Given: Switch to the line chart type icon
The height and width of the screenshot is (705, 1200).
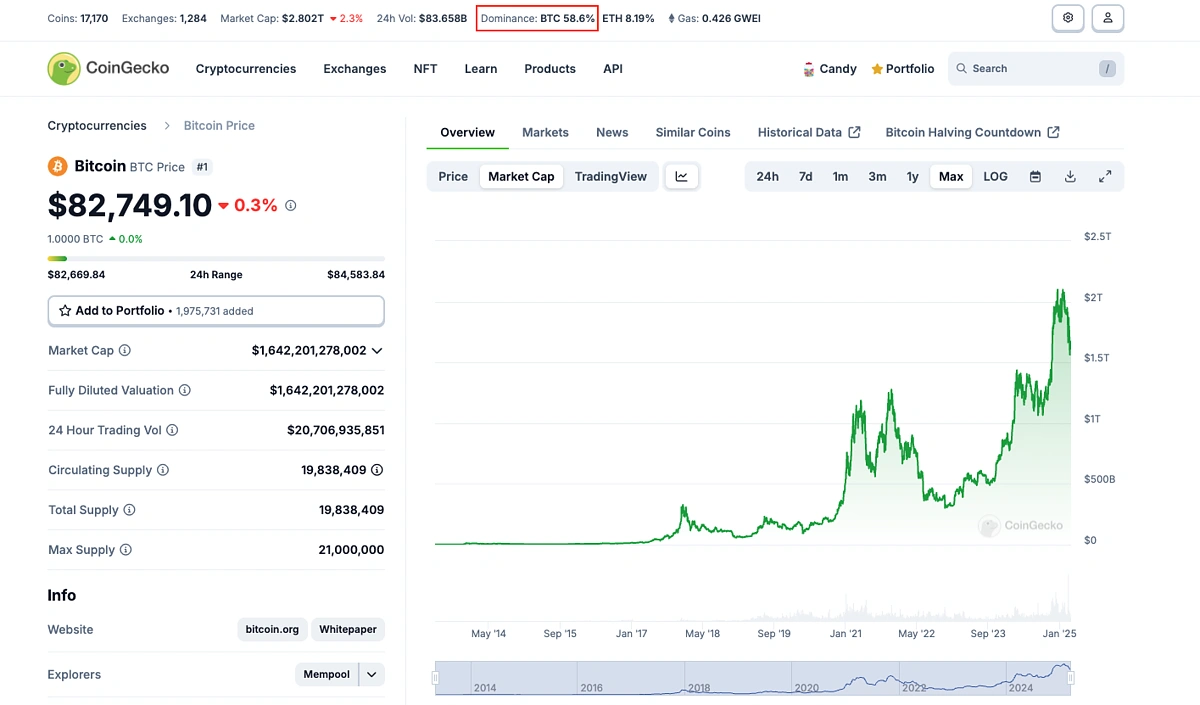Looking at the screenshot, I should (x=682, y=176).
